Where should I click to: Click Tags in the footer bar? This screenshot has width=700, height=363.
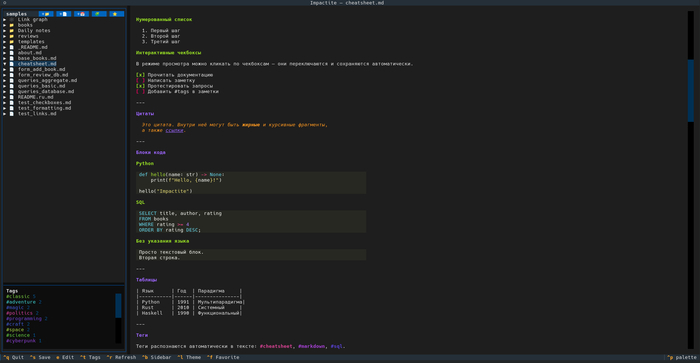click(90, 357)
